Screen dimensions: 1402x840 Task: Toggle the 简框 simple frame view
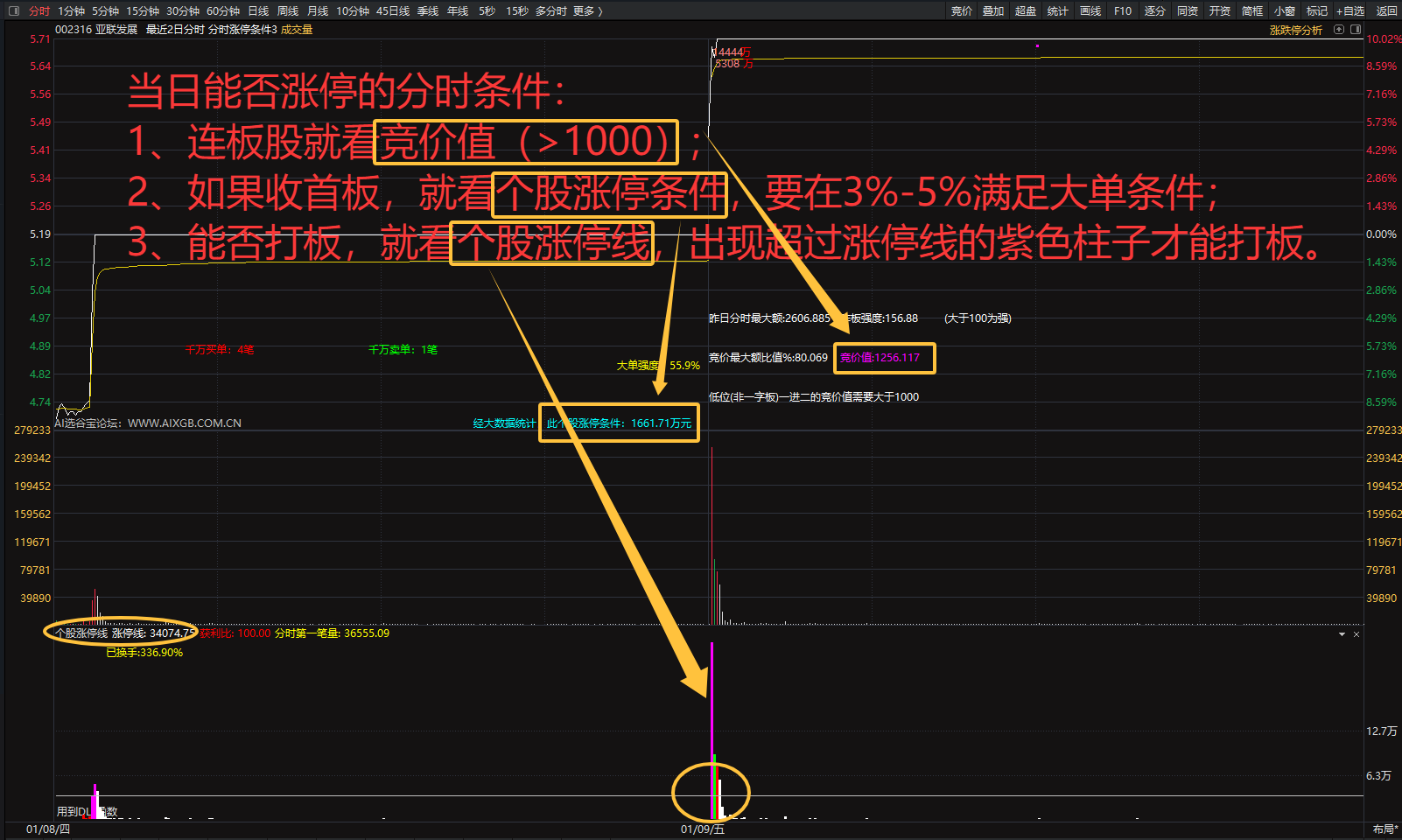point(1252,10)
